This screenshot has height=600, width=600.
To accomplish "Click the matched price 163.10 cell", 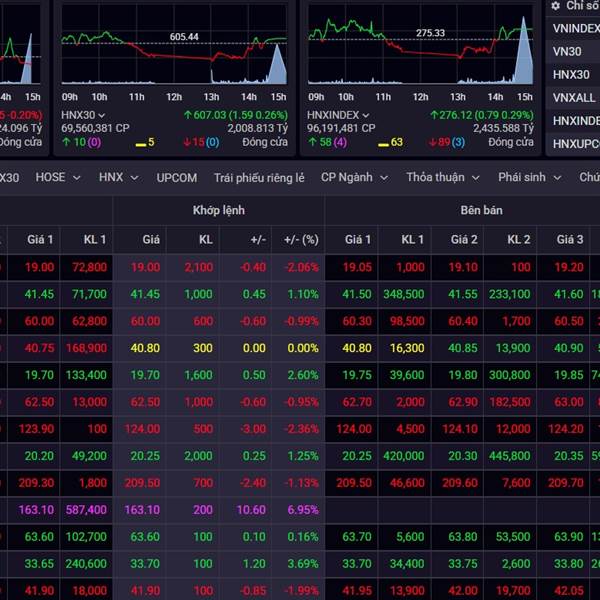I will (142, 510).
